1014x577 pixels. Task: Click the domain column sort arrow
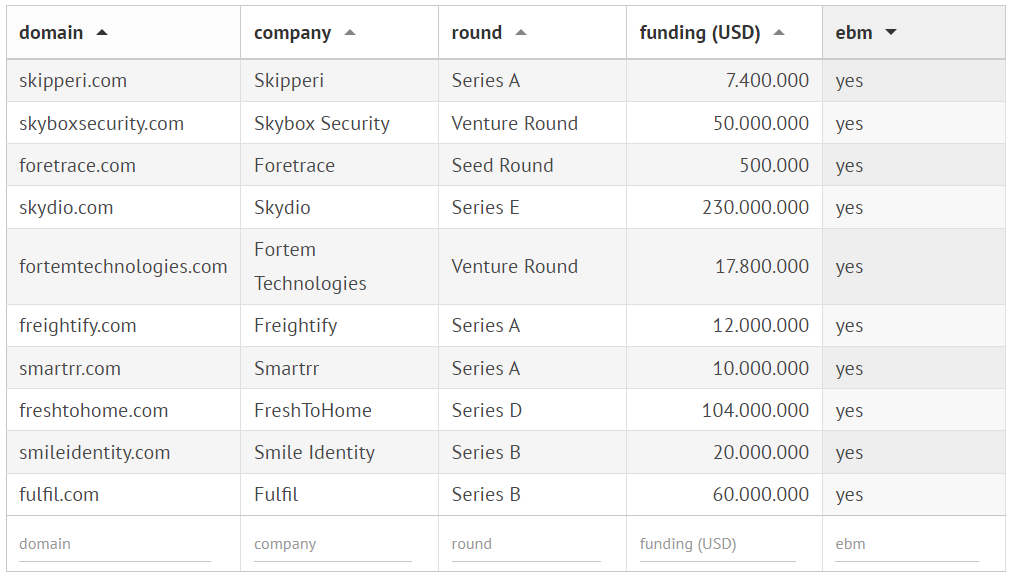pos(102,32)
